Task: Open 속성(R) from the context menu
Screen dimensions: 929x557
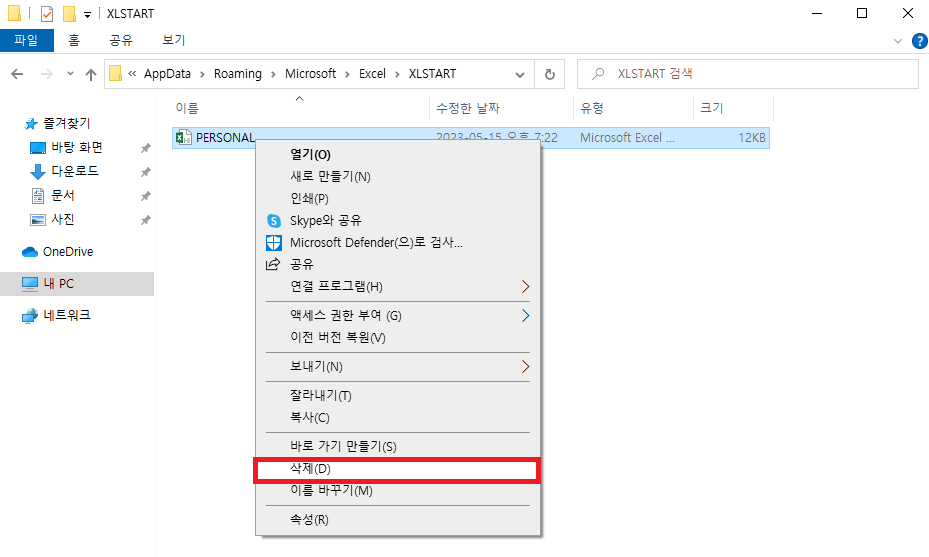Action: pyautogui.click(x=398, y=520)
